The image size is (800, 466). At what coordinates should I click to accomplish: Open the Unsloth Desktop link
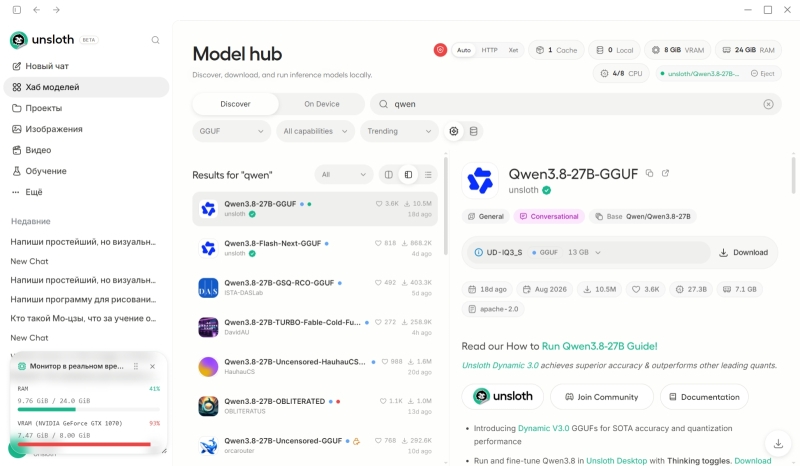coord(616,460)
